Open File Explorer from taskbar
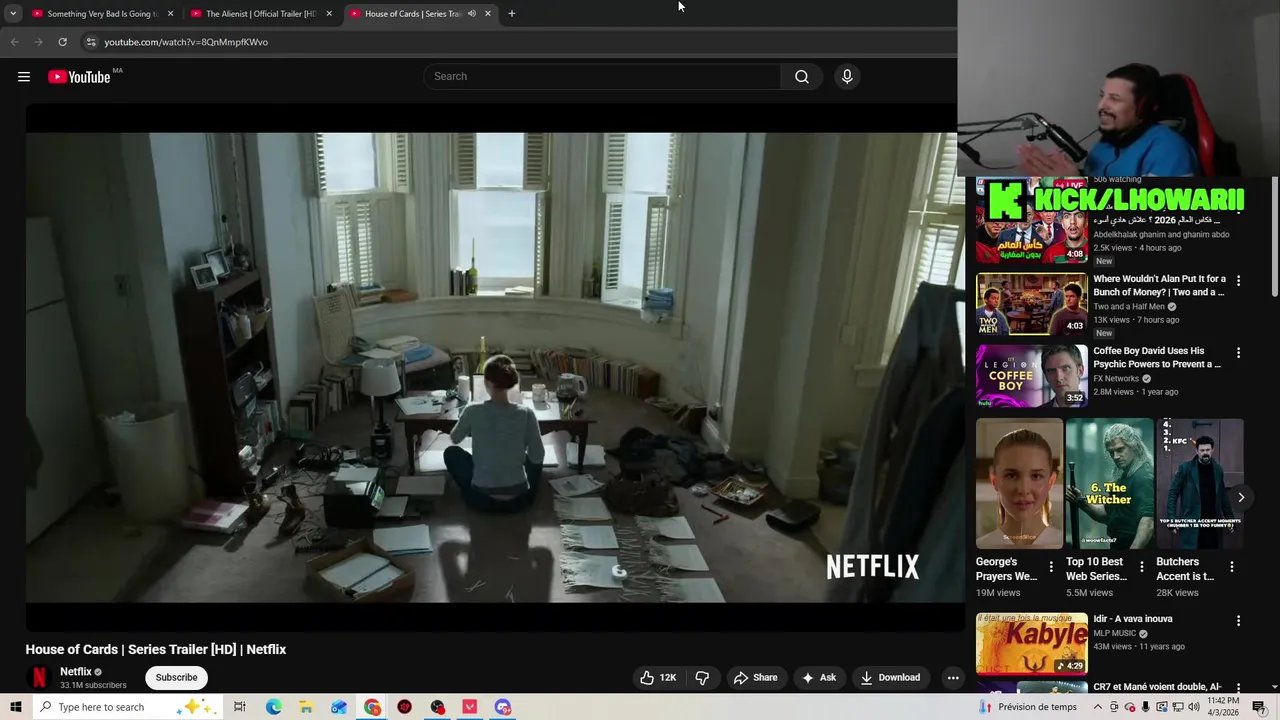The width and height of the screenshot is (1280, 720). pos(306,707)
